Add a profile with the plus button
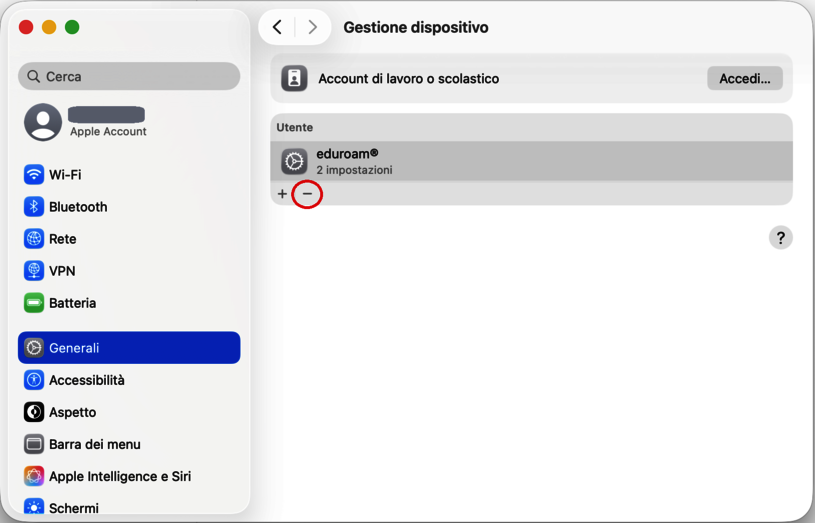Image resolution: width=815 pixels, height=523 pixels. coord(282,194)
